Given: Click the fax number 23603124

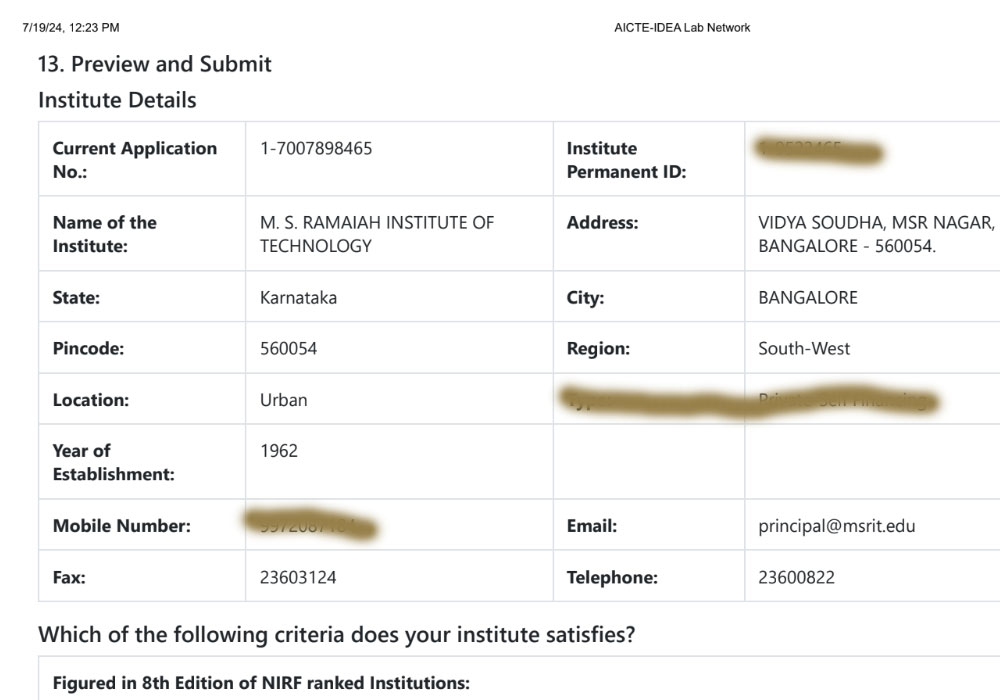Looking at the screenshot, I should point(297,576).
